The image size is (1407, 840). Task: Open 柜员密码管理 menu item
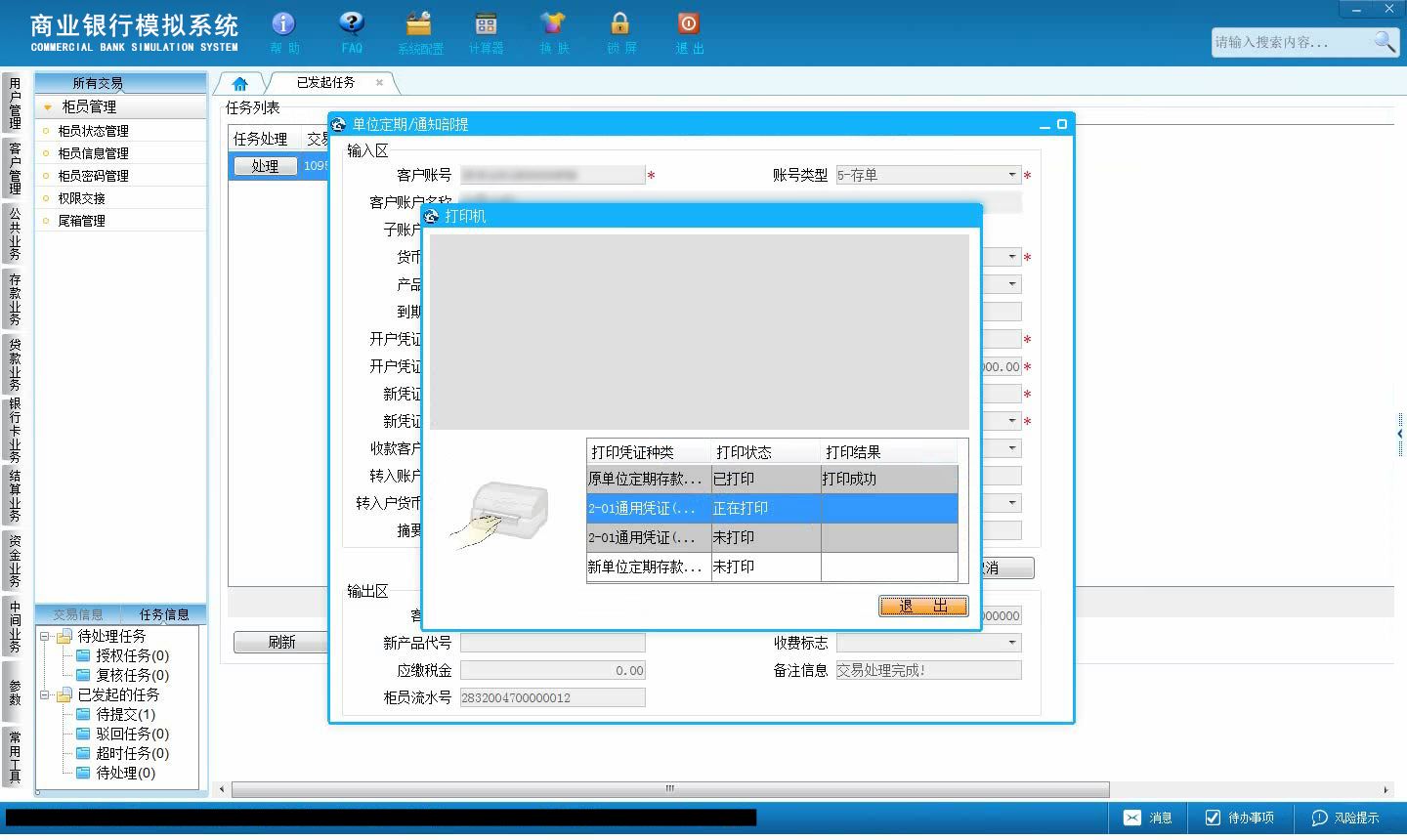click(93, 176)
